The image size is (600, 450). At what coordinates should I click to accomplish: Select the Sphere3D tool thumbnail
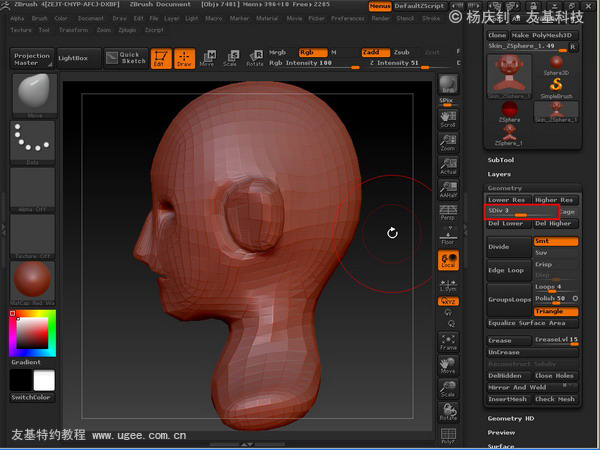[556, 65]
